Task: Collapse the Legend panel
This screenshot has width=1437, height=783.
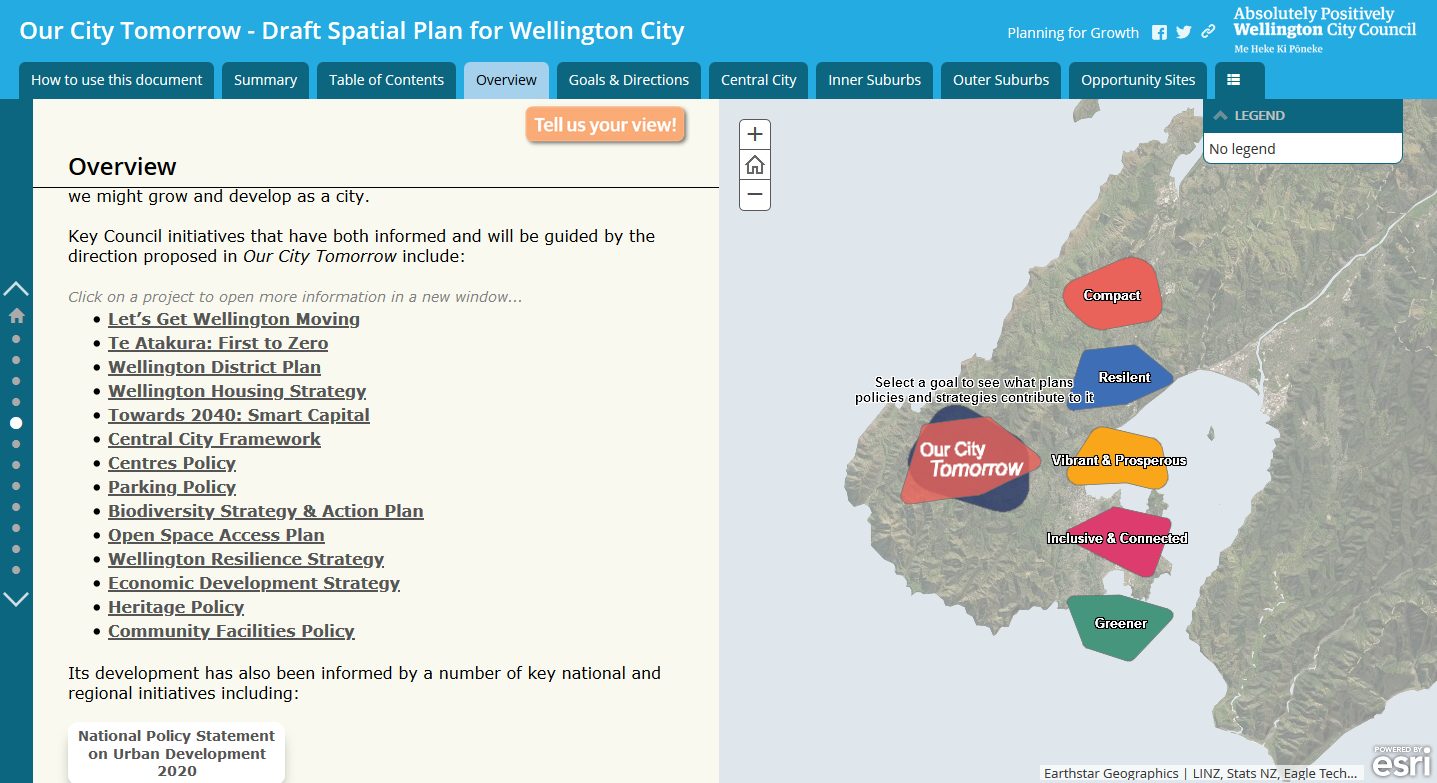Action: click(1220, 116)
